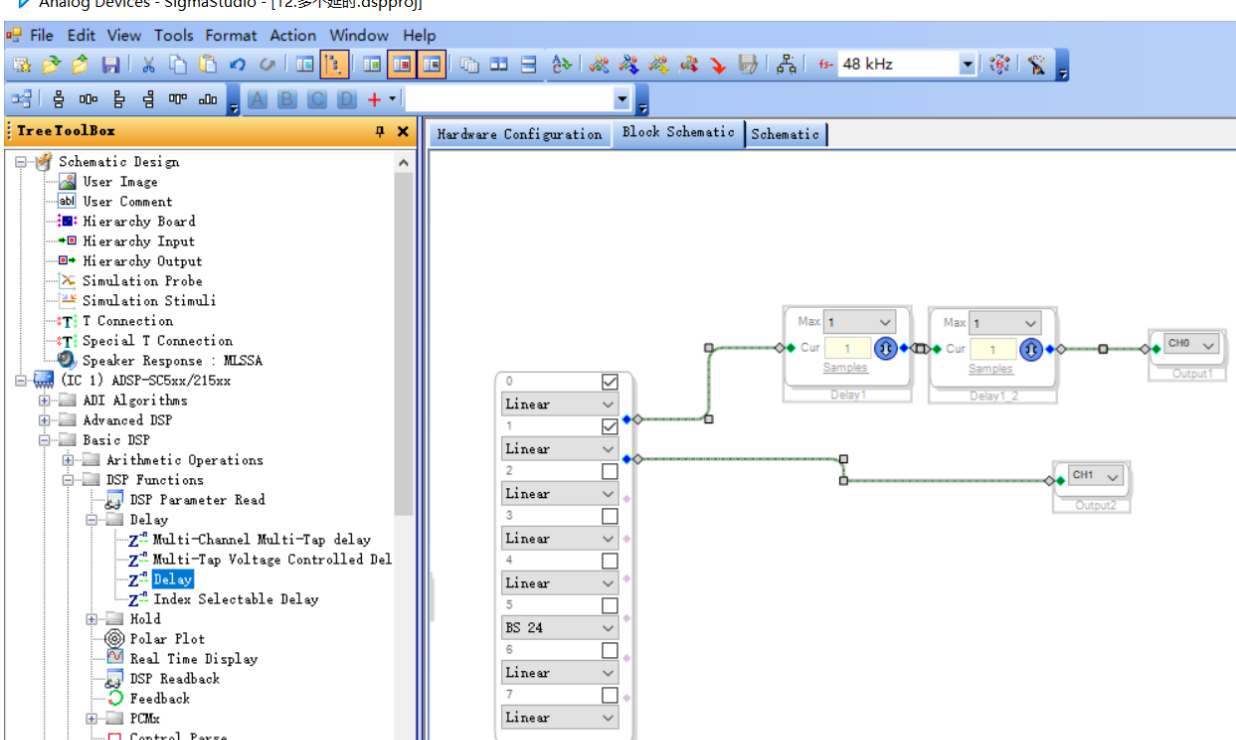Select the T Connection tree item

coord(128,321)
